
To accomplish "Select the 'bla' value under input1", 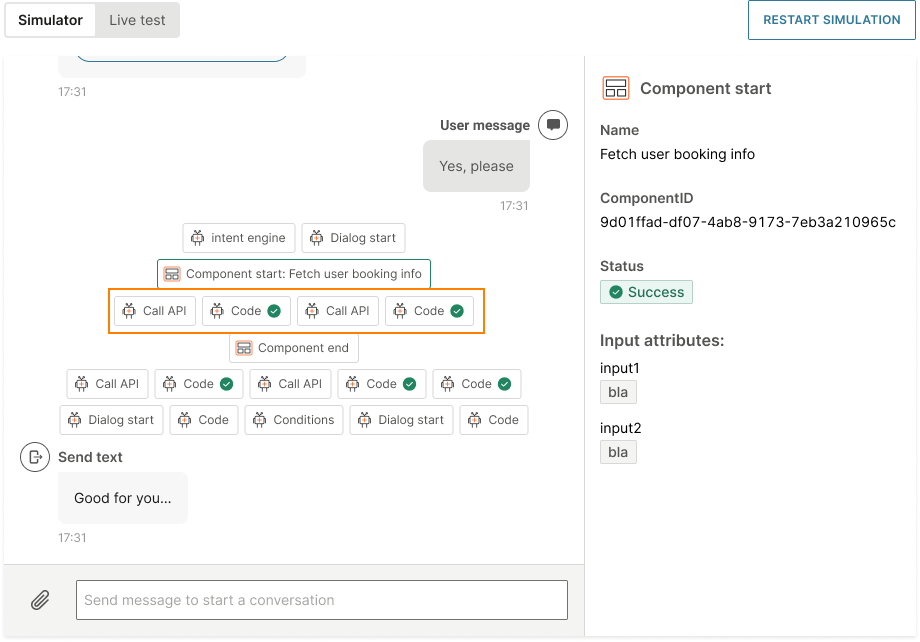I will pos(618,393).
